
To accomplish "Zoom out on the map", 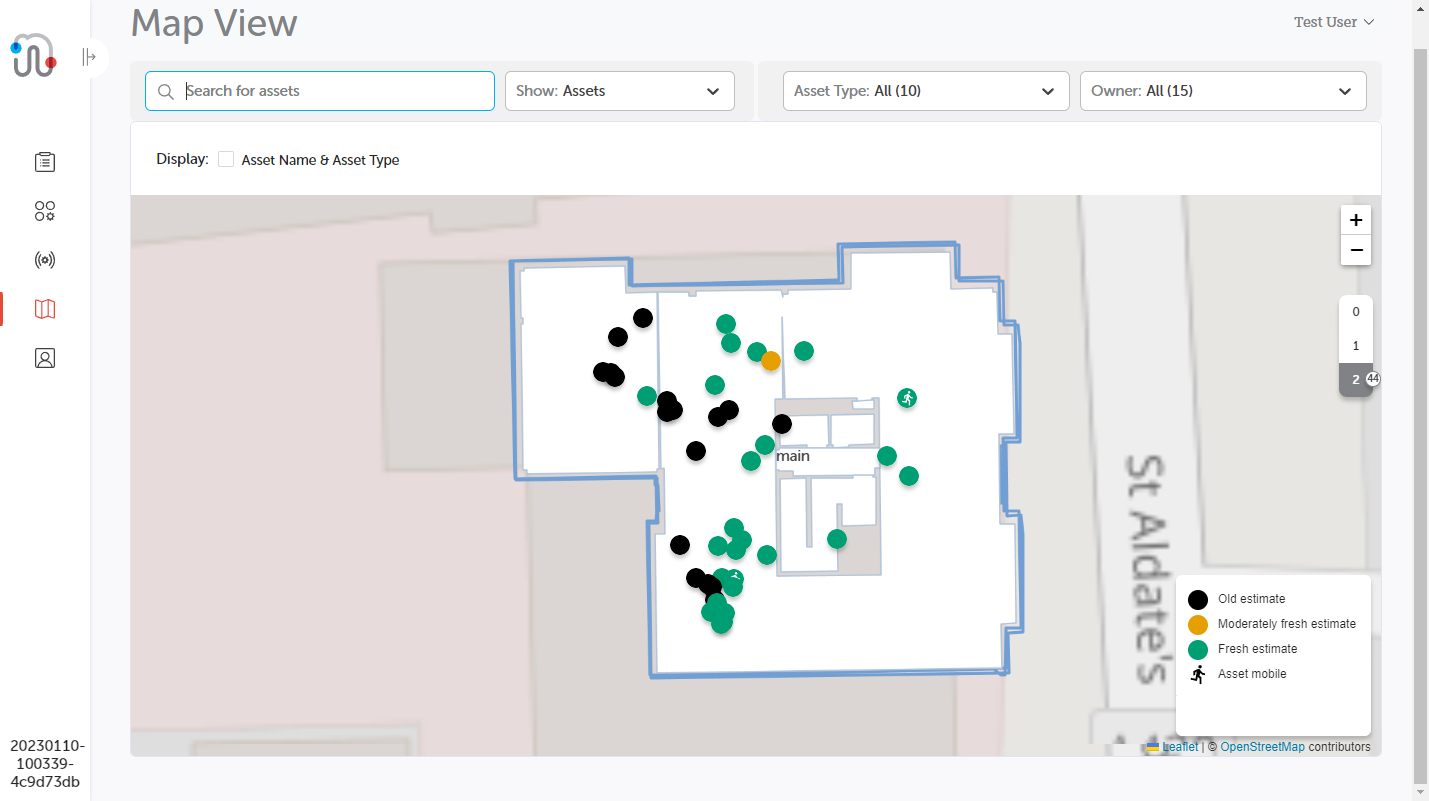I will 1355,250.
